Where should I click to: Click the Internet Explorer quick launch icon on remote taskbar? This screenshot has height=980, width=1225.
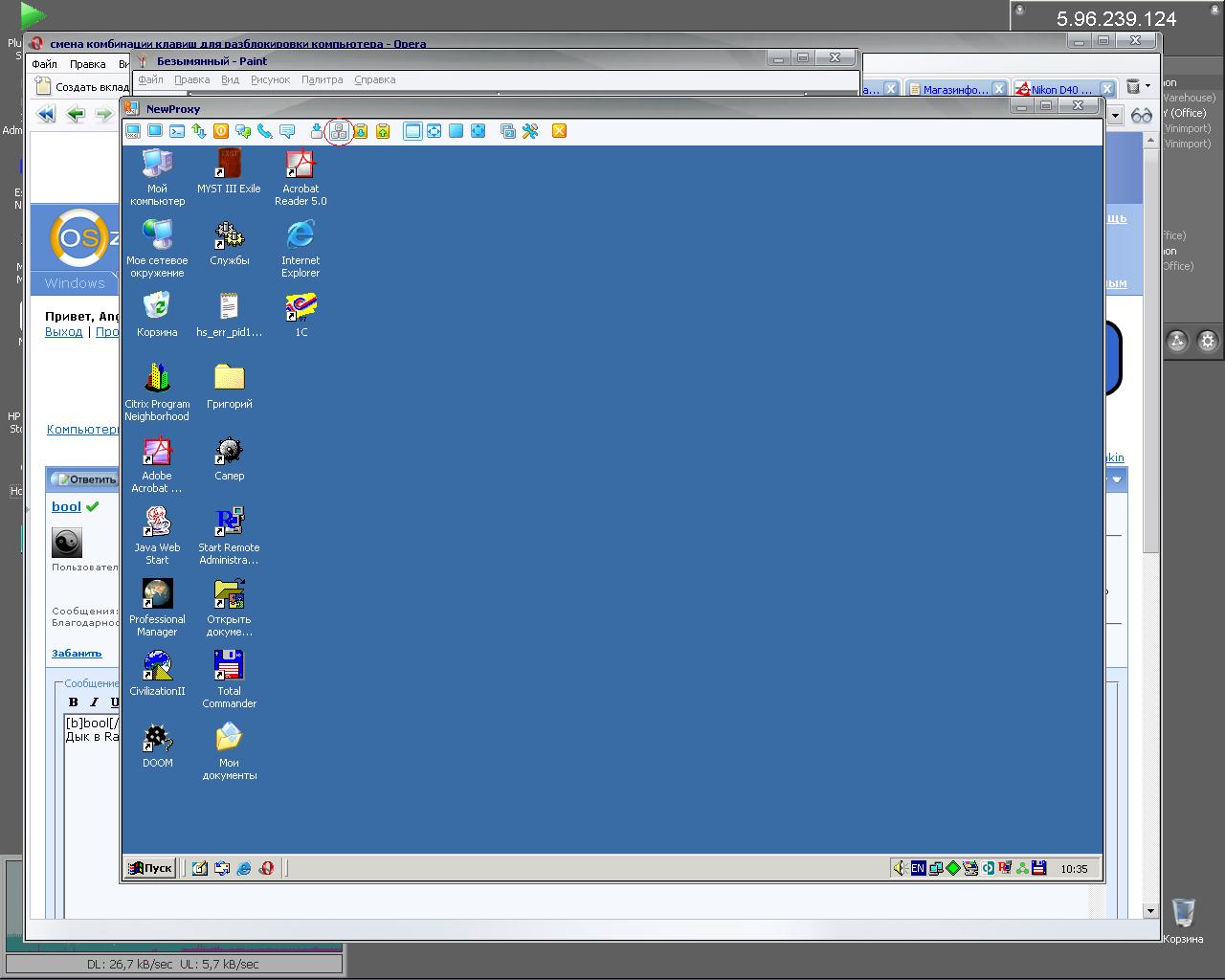click(x=244, y=868)
